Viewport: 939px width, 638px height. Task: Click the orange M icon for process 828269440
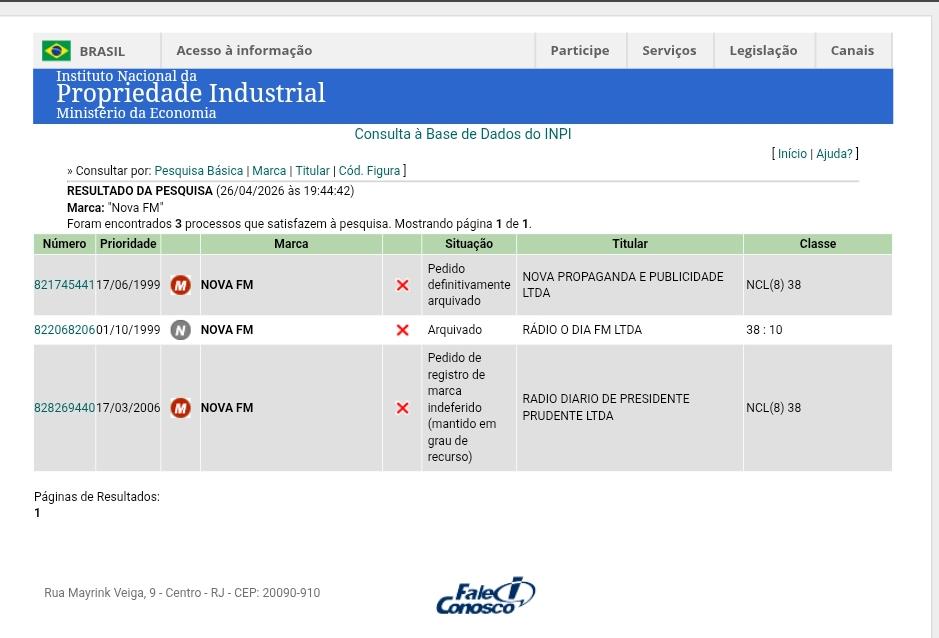click(x=180, y=408)
